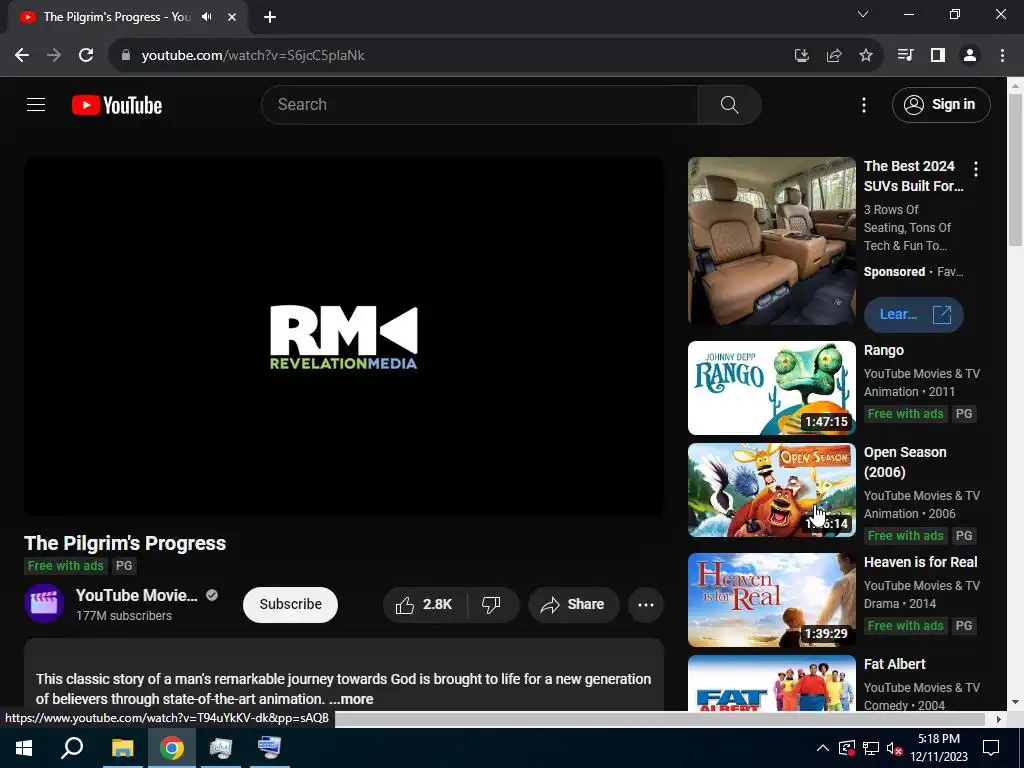This screenshot has width=1024, height=768.
Task: Open ad options for SUVs sponsored card
Action: point(976,169)
